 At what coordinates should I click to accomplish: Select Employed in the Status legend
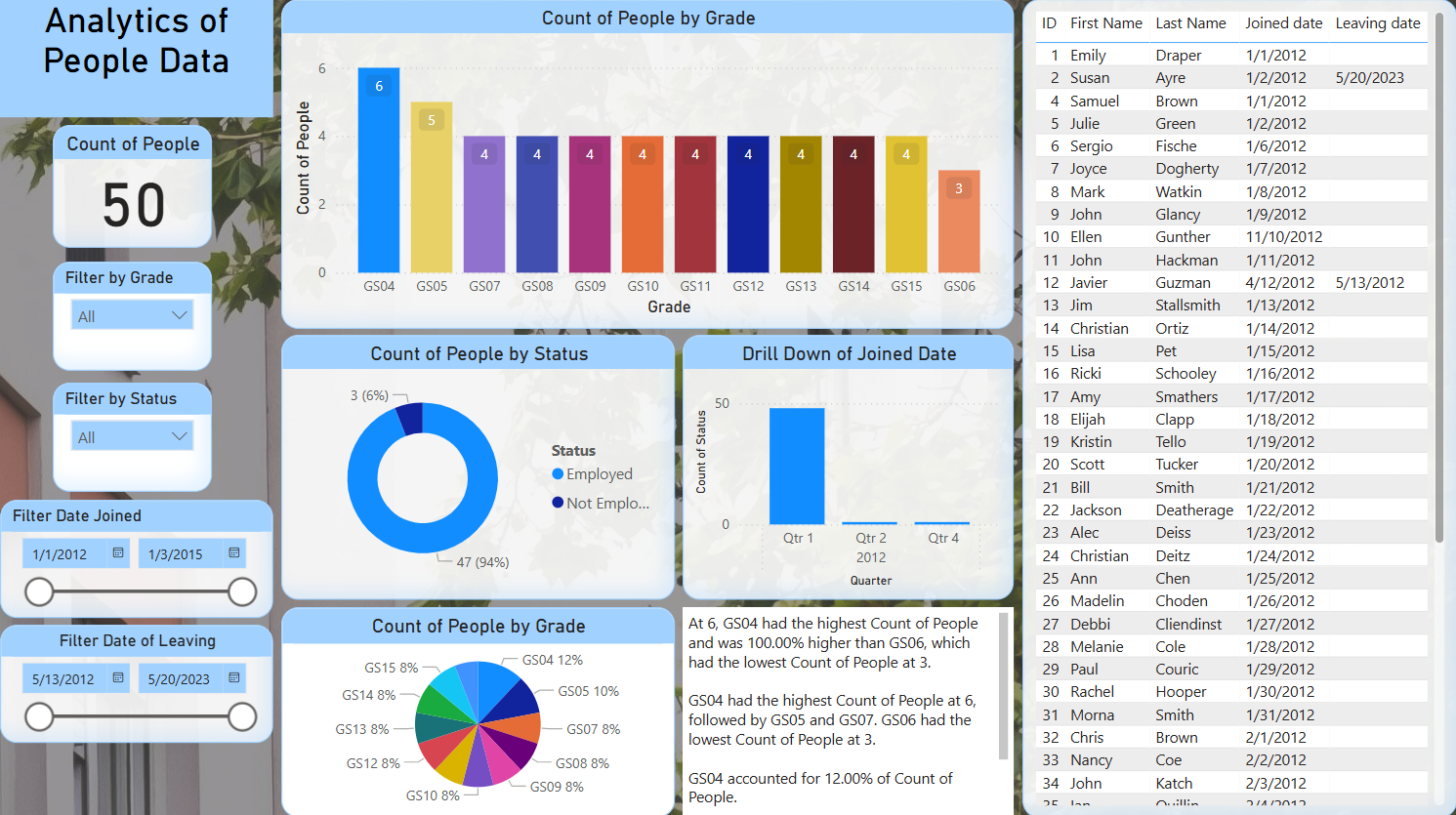pos(596,473)
